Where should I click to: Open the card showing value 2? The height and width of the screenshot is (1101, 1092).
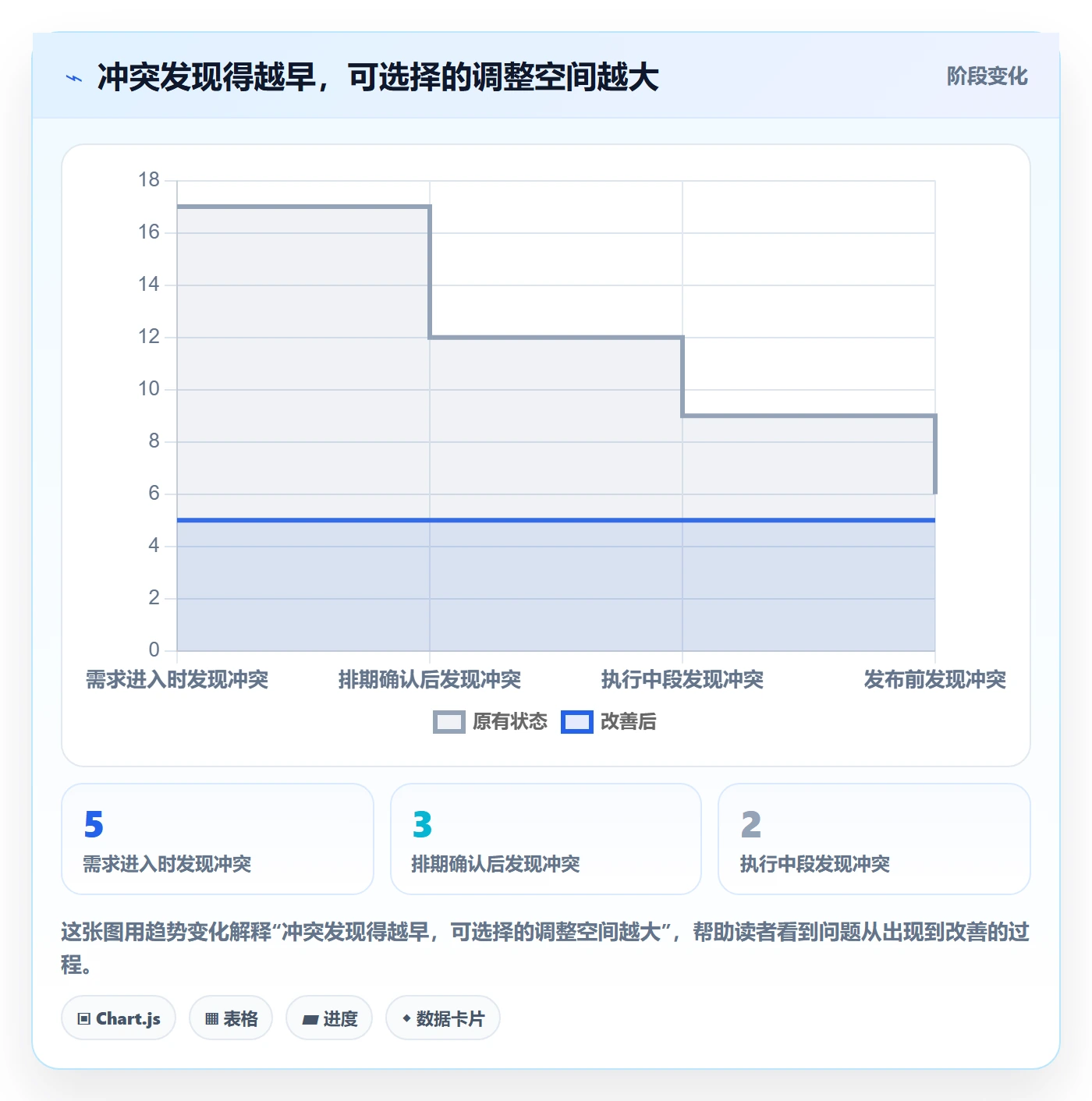[874, 839]
